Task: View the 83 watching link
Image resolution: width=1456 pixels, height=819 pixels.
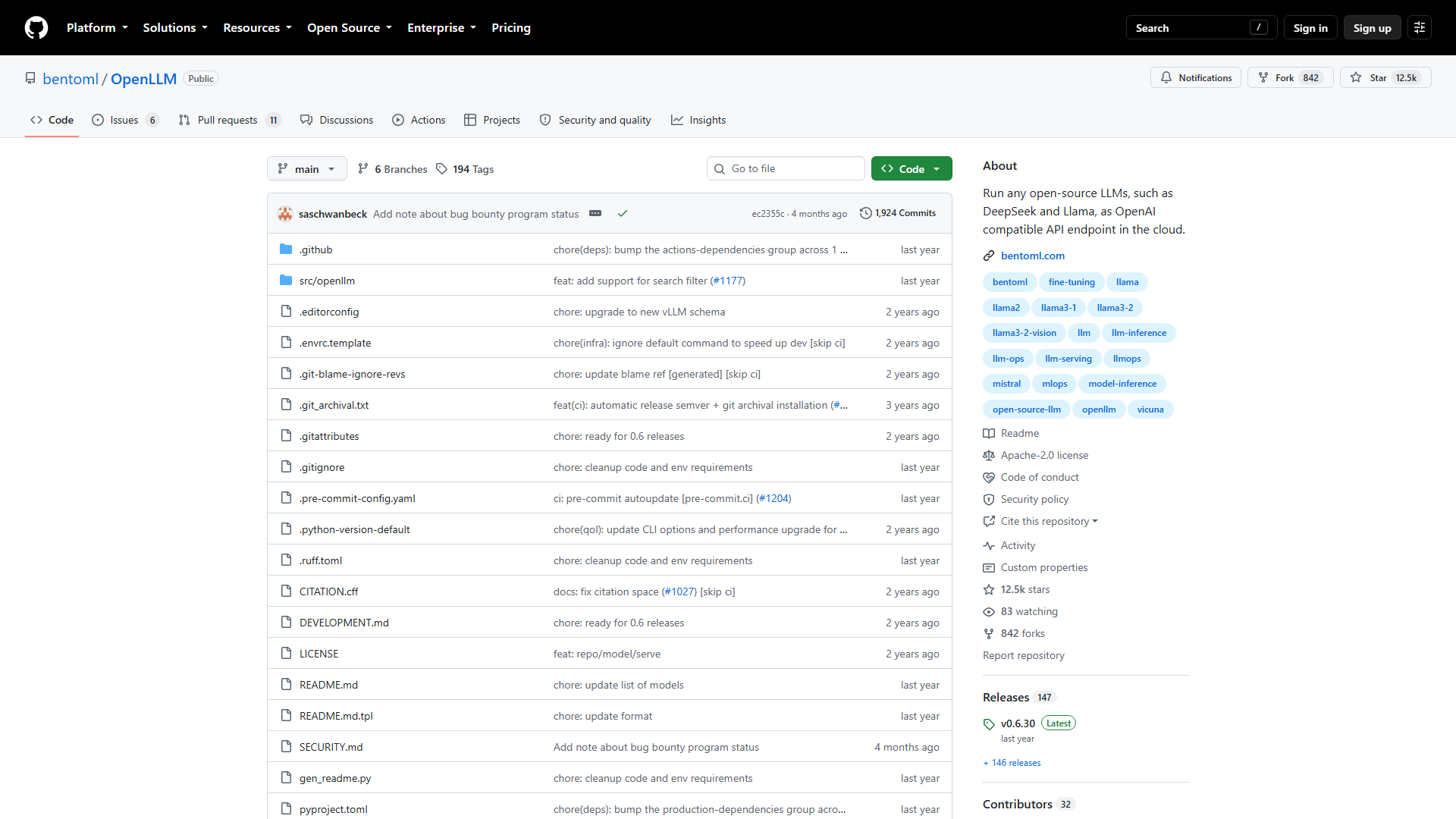Action: tap(1021, 612)
